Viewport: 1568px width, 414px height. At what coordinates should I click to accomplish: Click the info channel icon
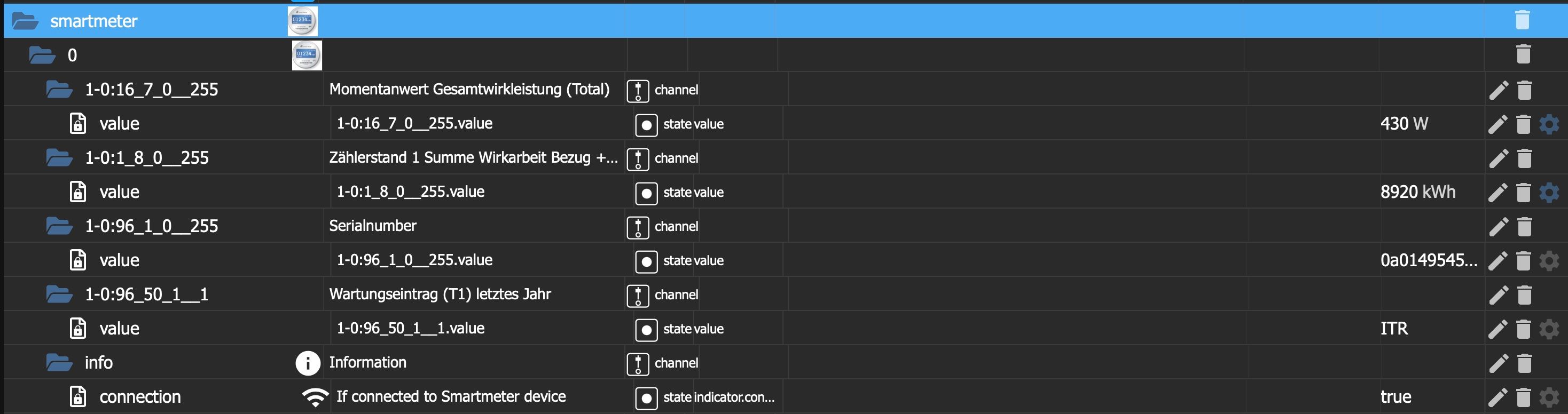pyautogui.click(x=308, y=363)
